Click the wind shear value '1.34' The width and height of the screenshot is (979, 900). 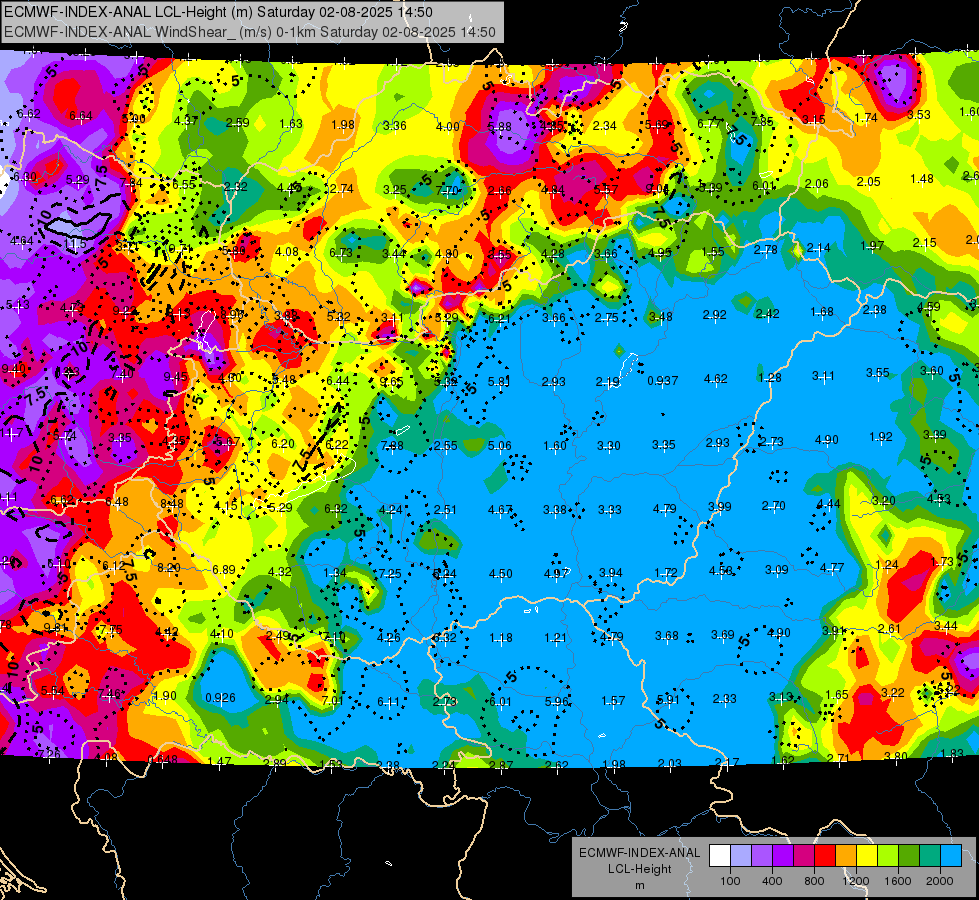(x=335, y=573)
